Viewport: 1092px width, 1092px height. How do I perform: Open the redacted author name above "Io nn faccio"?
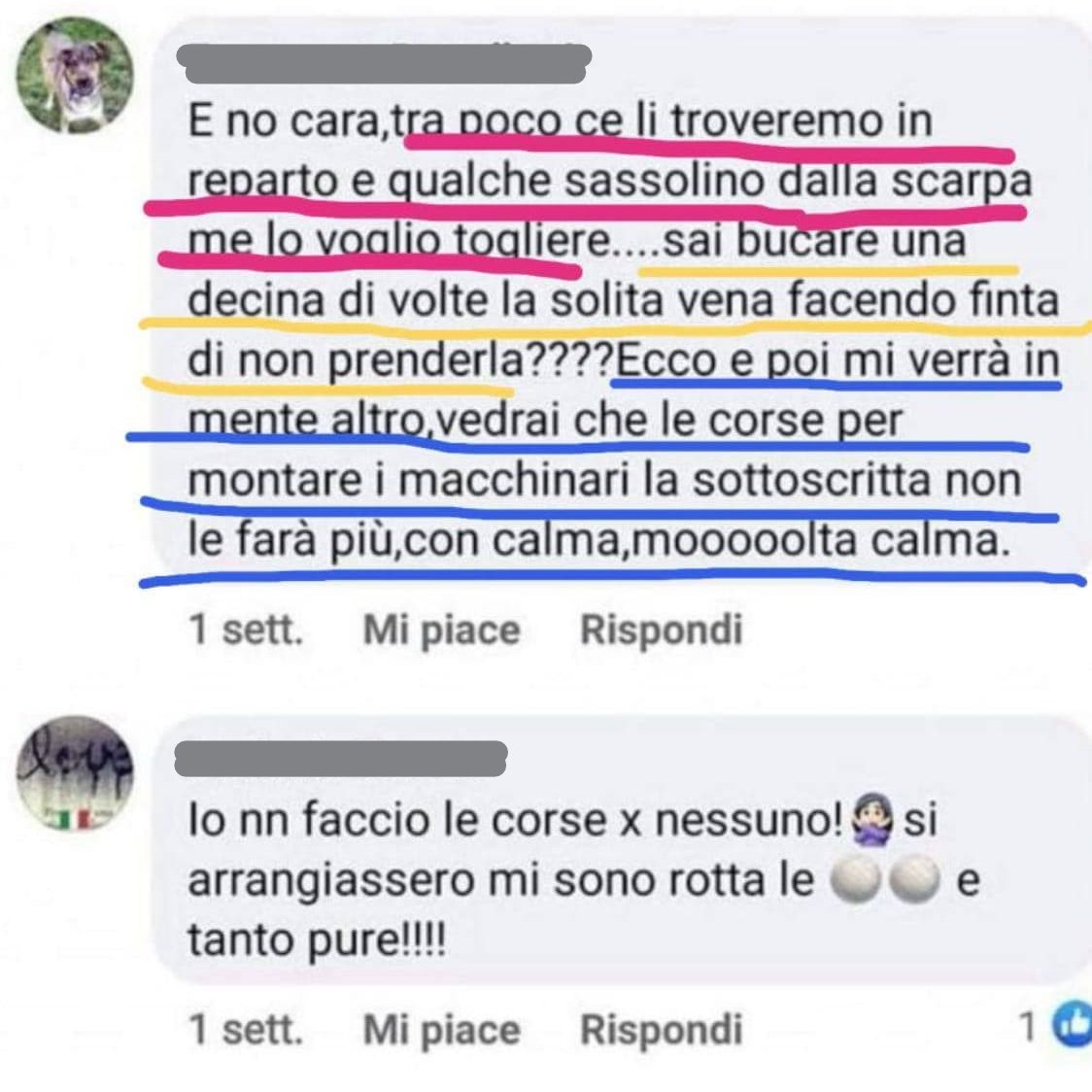[x=341, y=759]
